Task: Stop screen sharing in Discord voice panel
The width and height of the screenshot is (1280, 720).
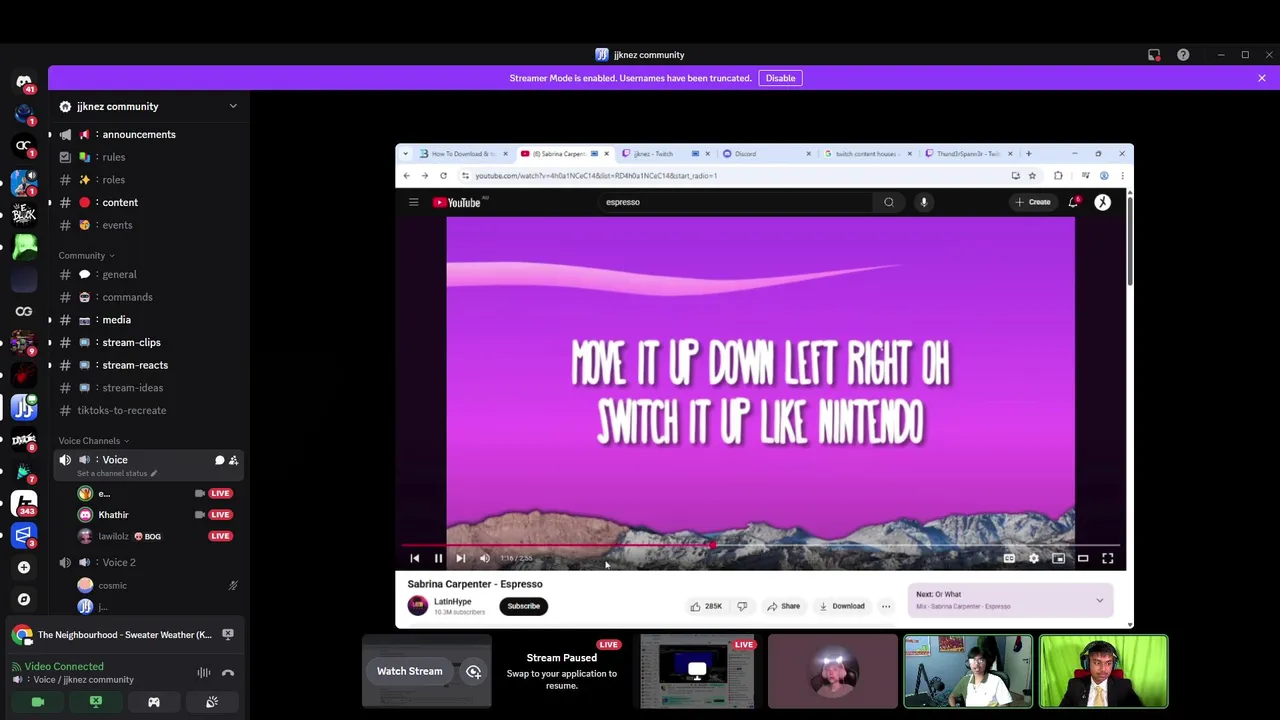Action: 96,702
